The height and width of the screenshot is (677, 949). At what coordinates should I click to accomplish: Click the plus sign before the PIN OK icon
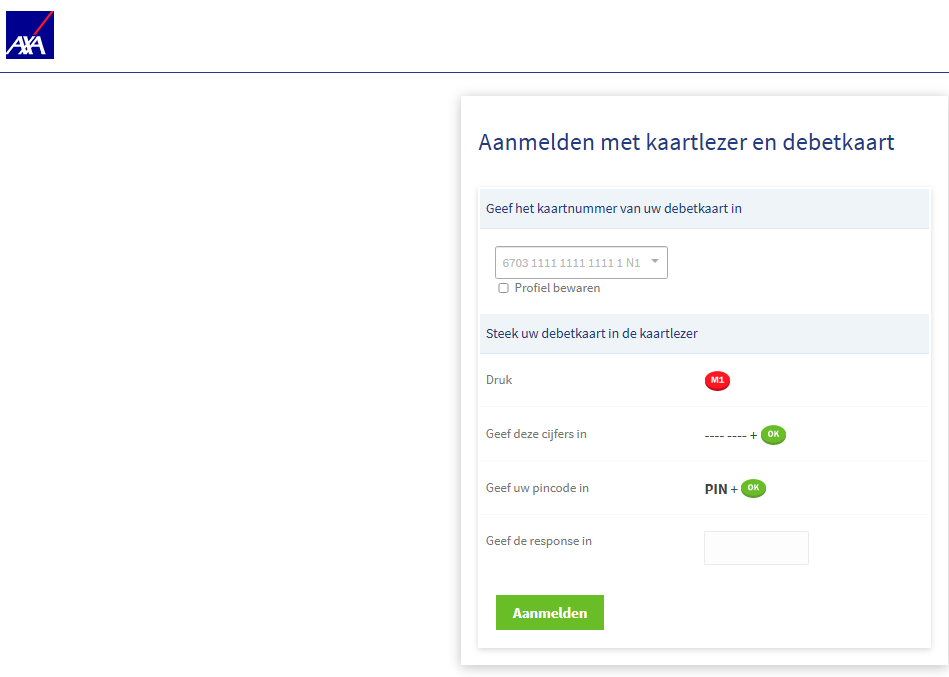tap(734, 490)
